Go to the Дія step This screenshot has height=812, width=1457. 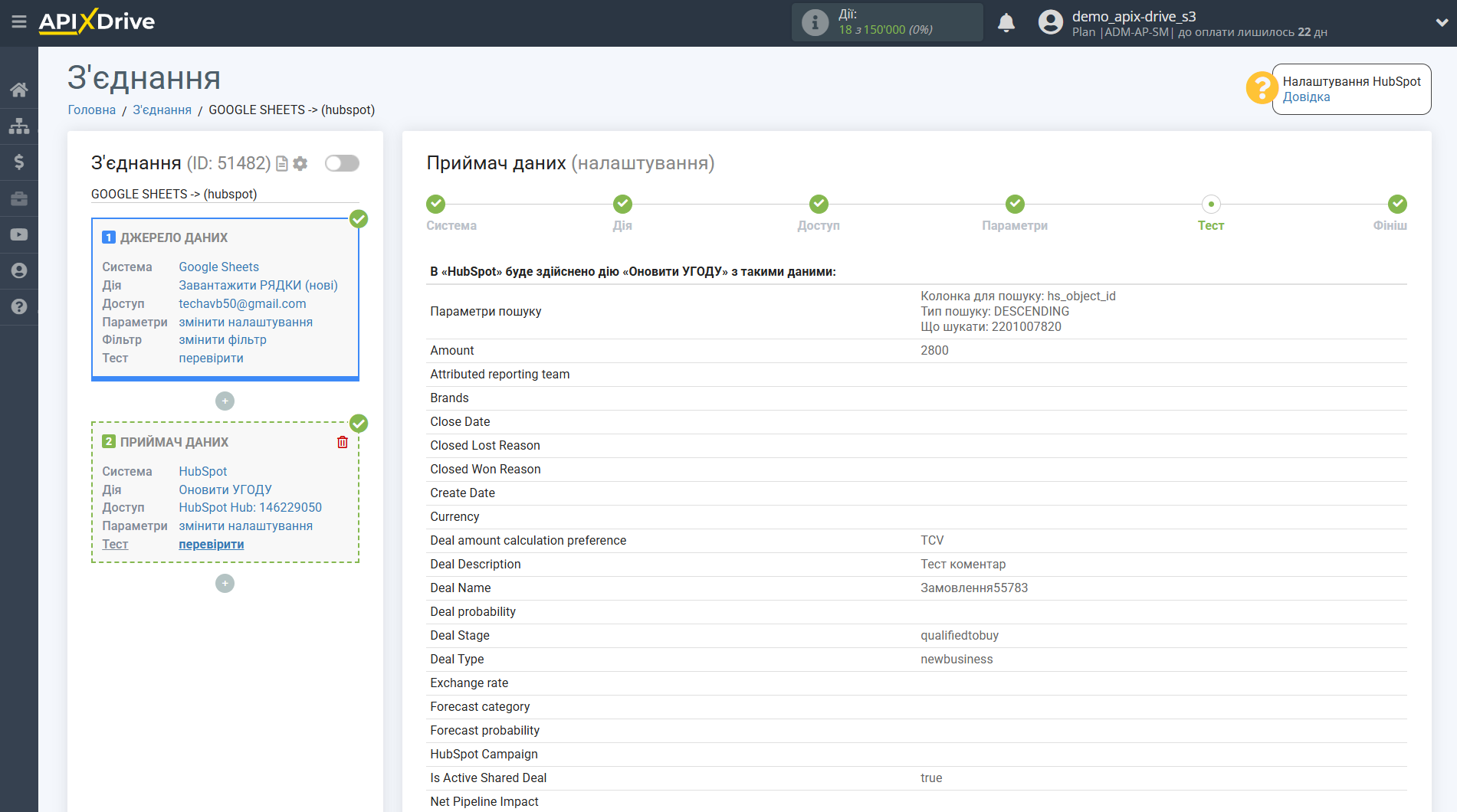pyautogui.click(x=622, y=204)
